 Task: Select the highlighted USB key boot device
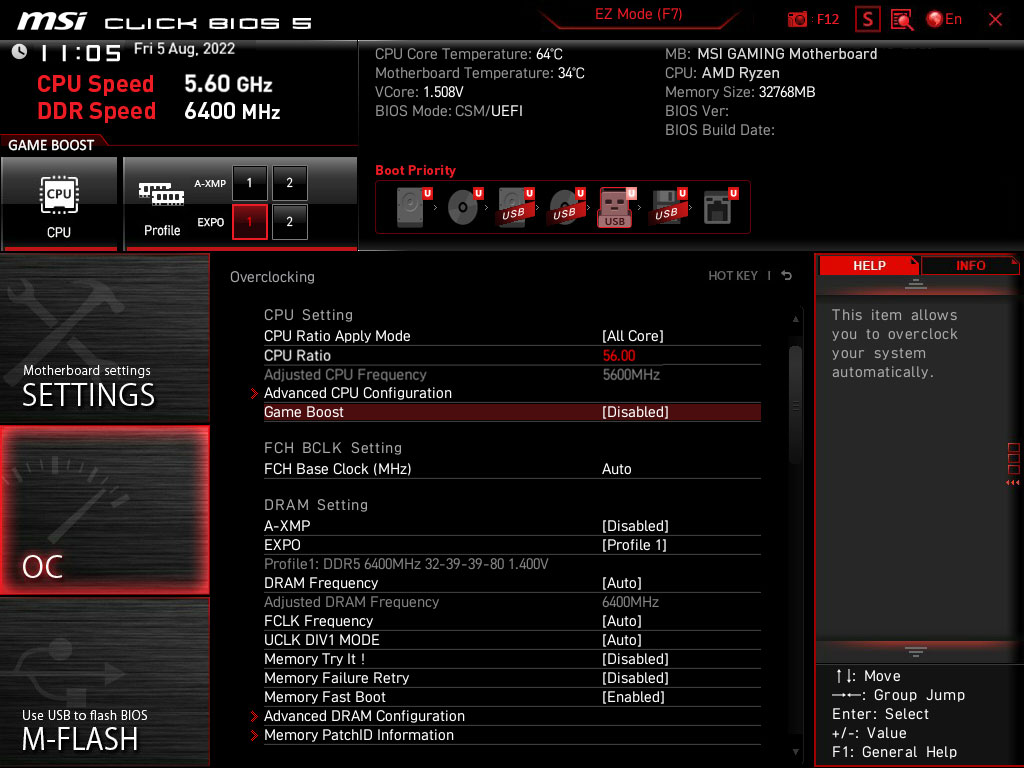click(615, 207)
